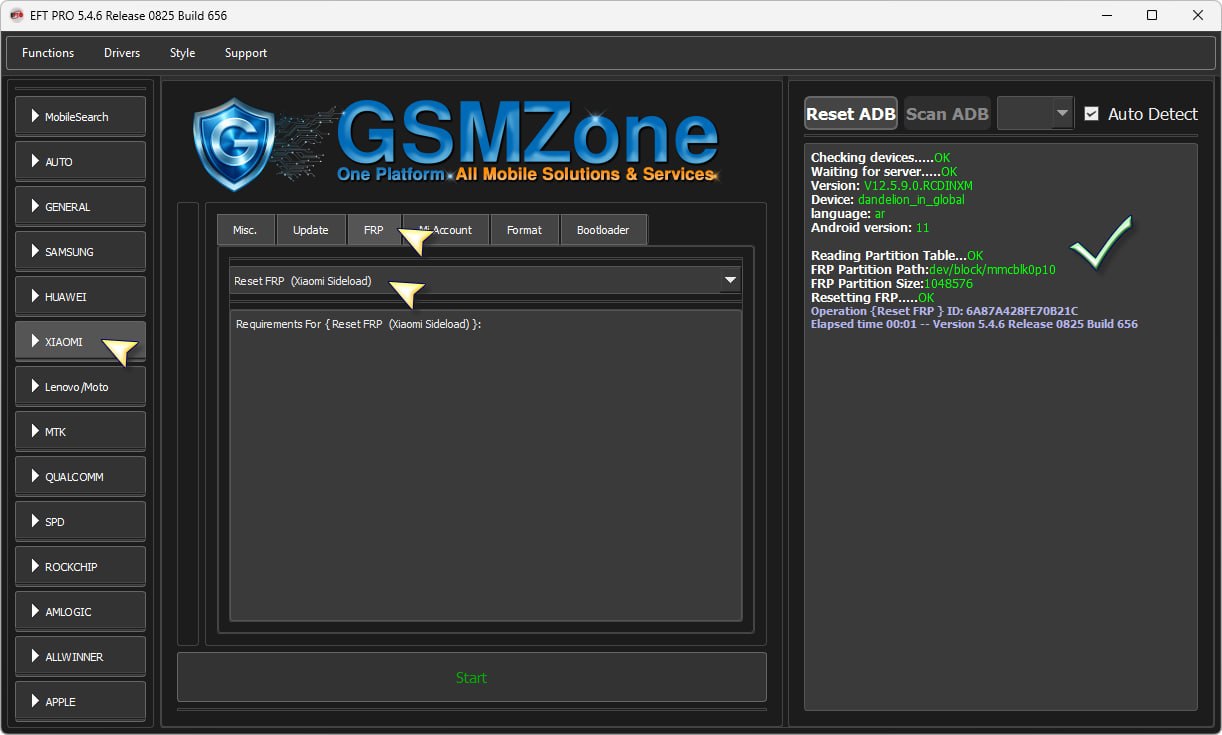Image resolution: width=1222 pixels, height=735 pixels.
Task: Open the HUAWEI category
Action: tap(80, 296)
